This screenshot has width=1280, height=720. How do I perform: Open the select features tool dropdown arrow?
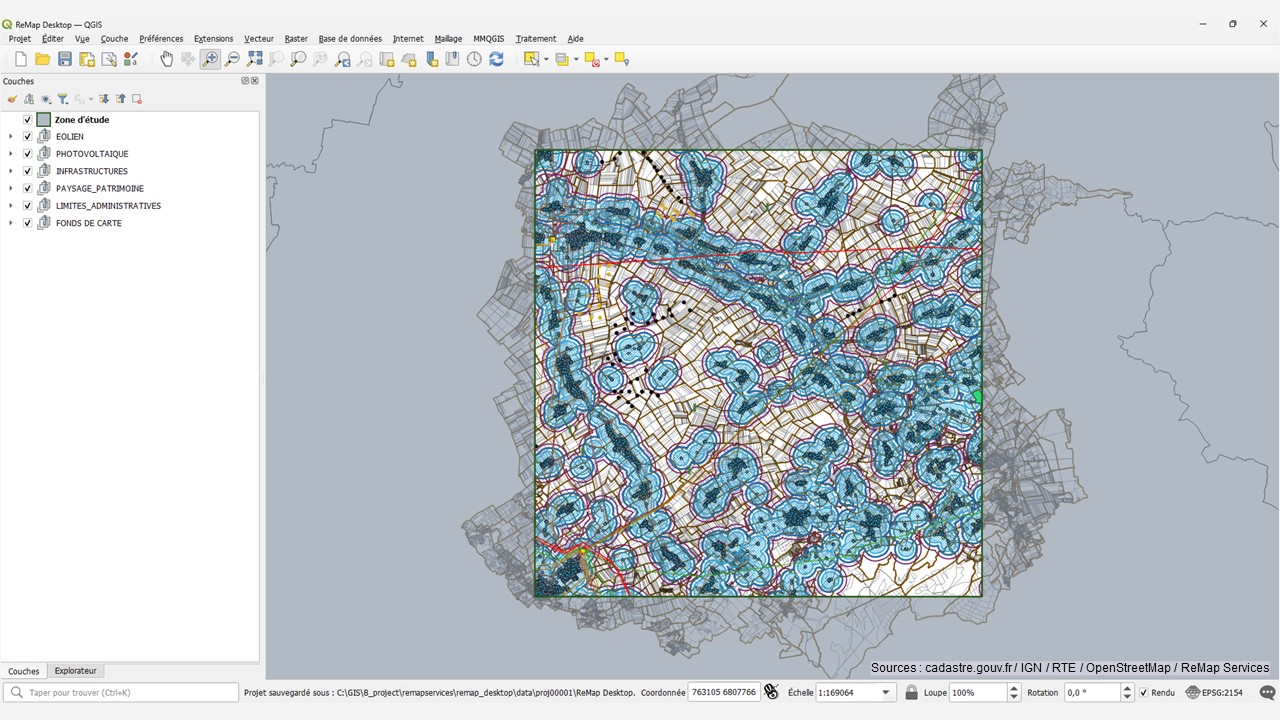point(546,60)
